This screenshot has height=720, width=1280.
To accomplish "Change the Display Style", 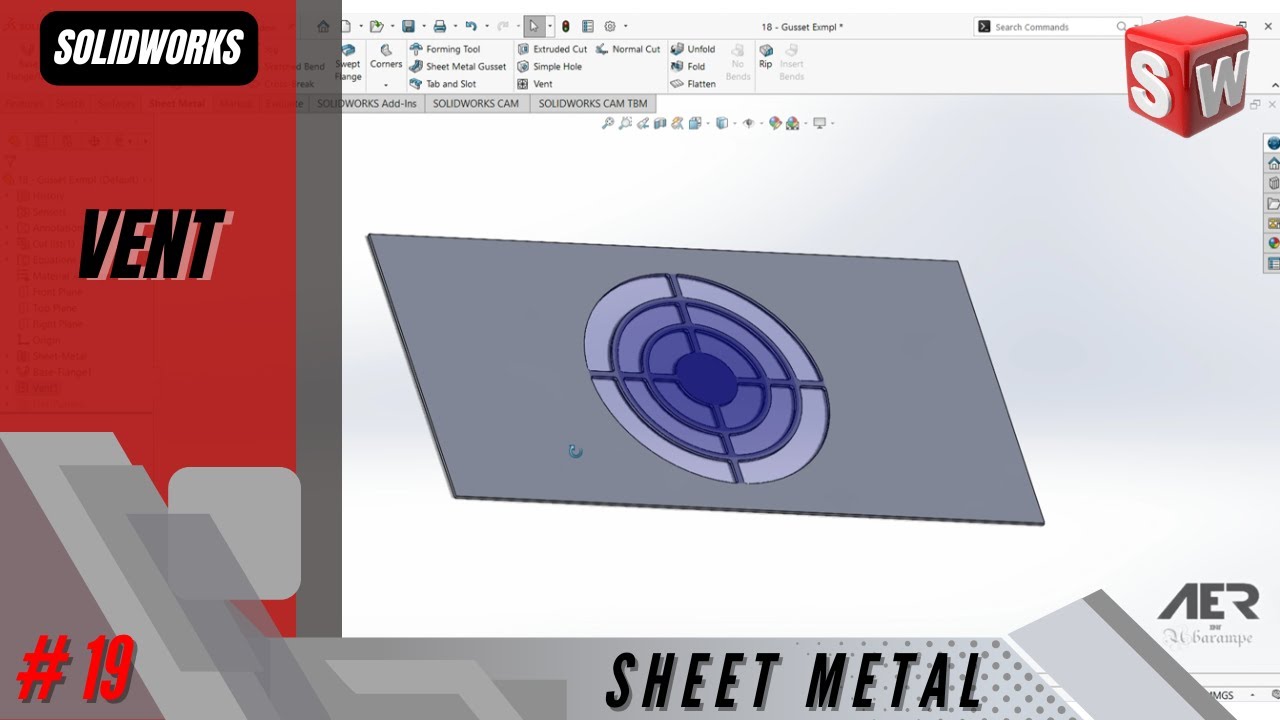I will (x=722, y=123).
